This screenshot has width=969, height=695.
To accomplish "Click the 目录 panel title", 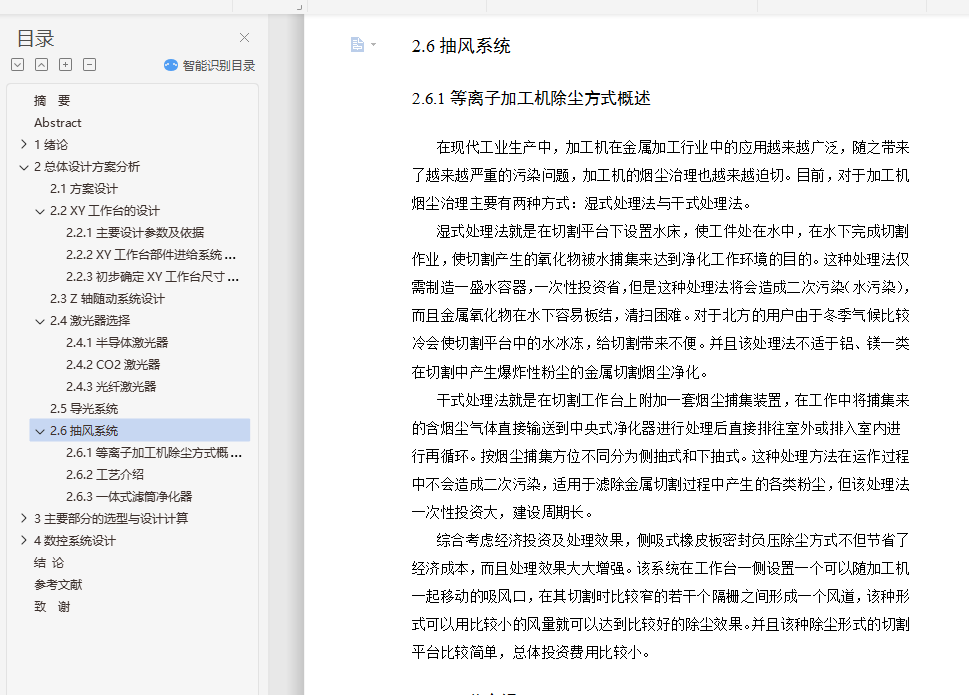I will 35,38.
